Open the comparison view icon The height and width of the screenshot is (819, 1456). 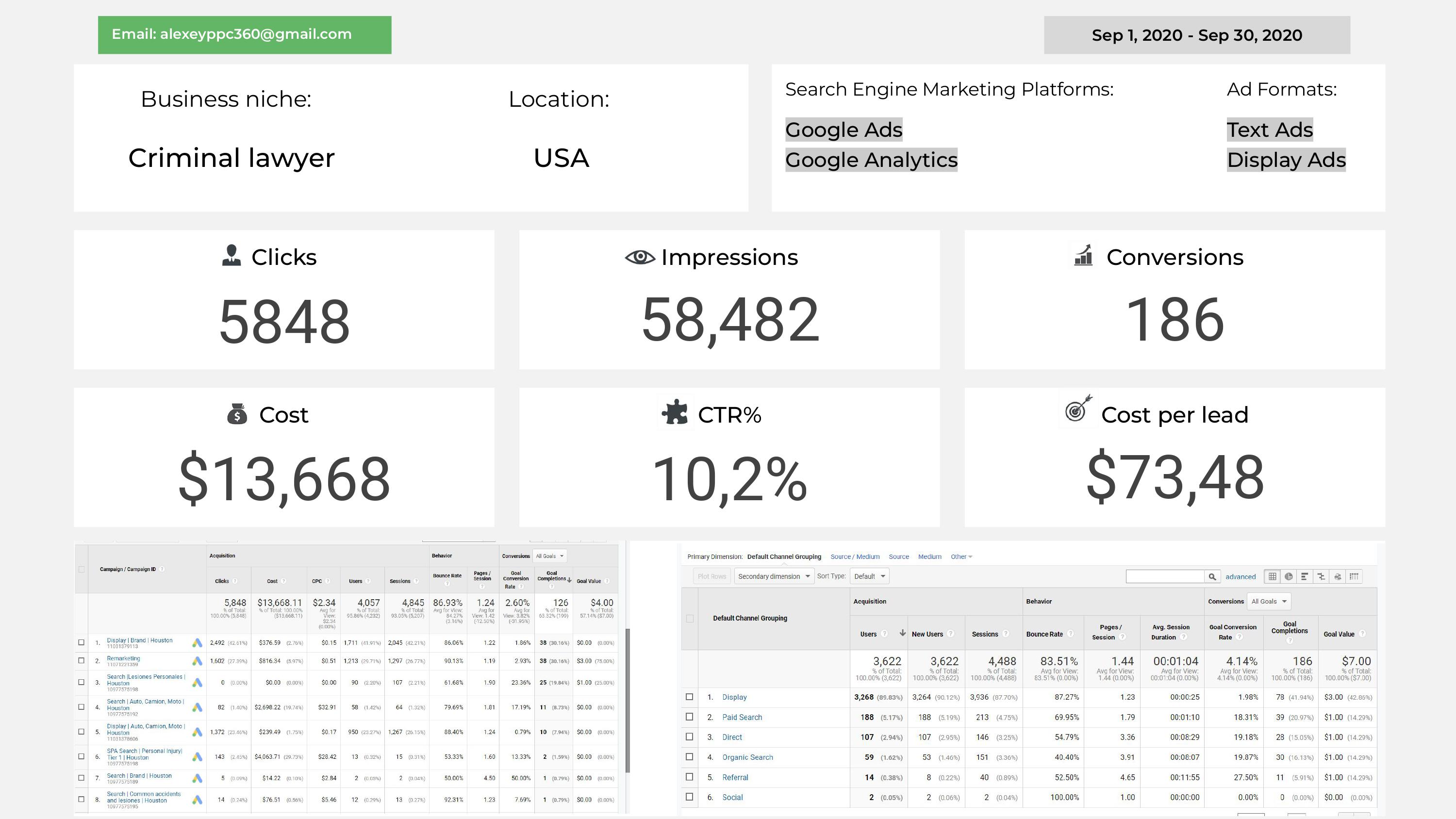tap(1321, 576)
